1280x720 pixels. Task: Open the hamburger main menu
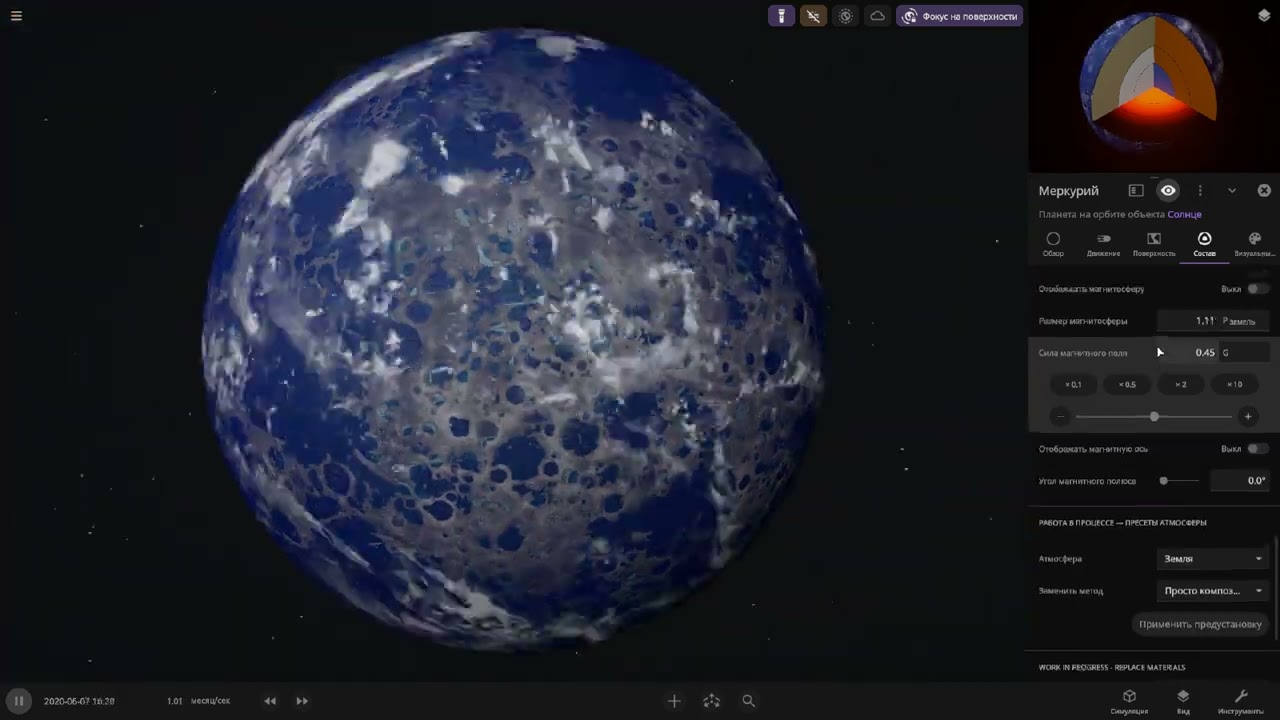click(x=16, y=16)
